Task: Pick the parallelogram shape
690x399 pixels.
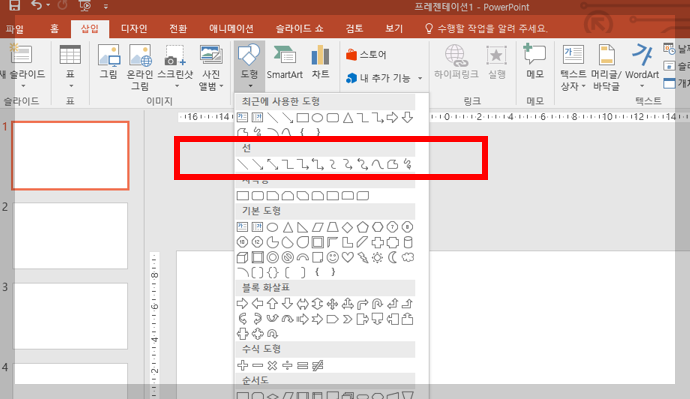Action: click(x=317, y=227)
